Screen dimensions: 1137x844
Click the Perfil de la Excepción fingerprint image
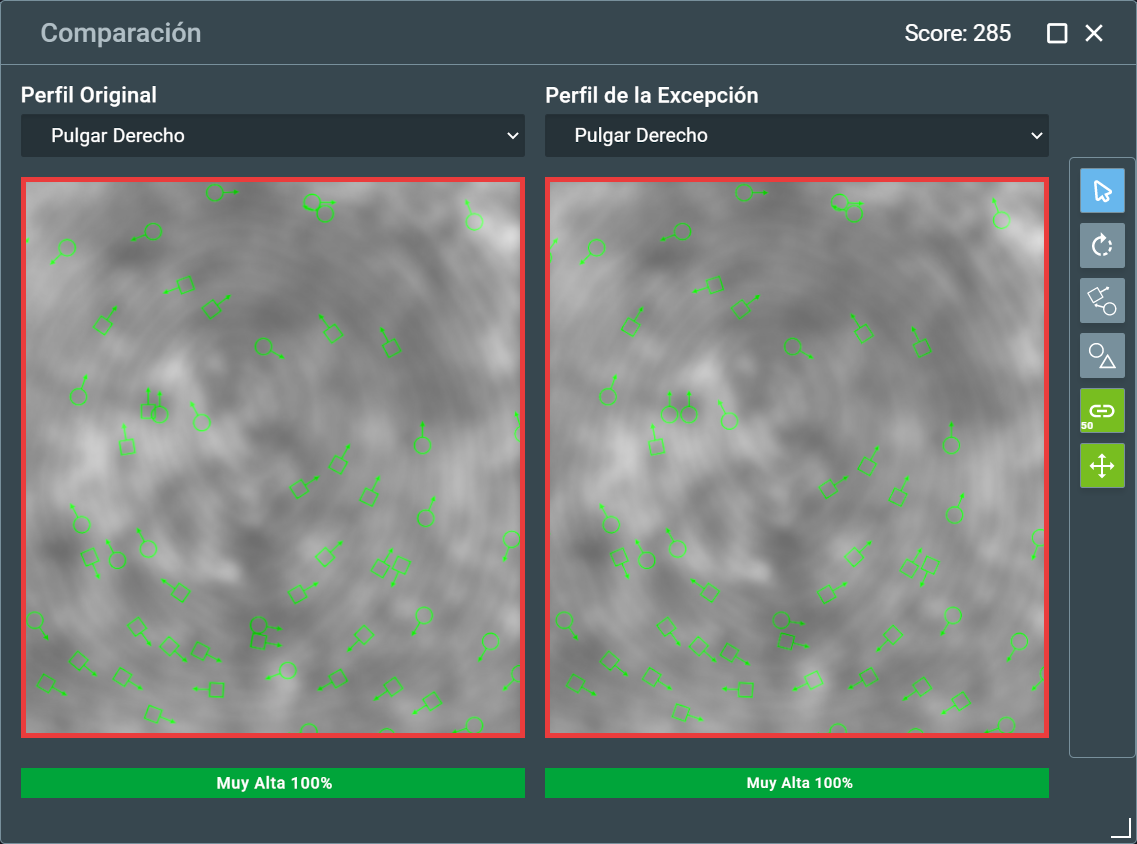[796, 458]
